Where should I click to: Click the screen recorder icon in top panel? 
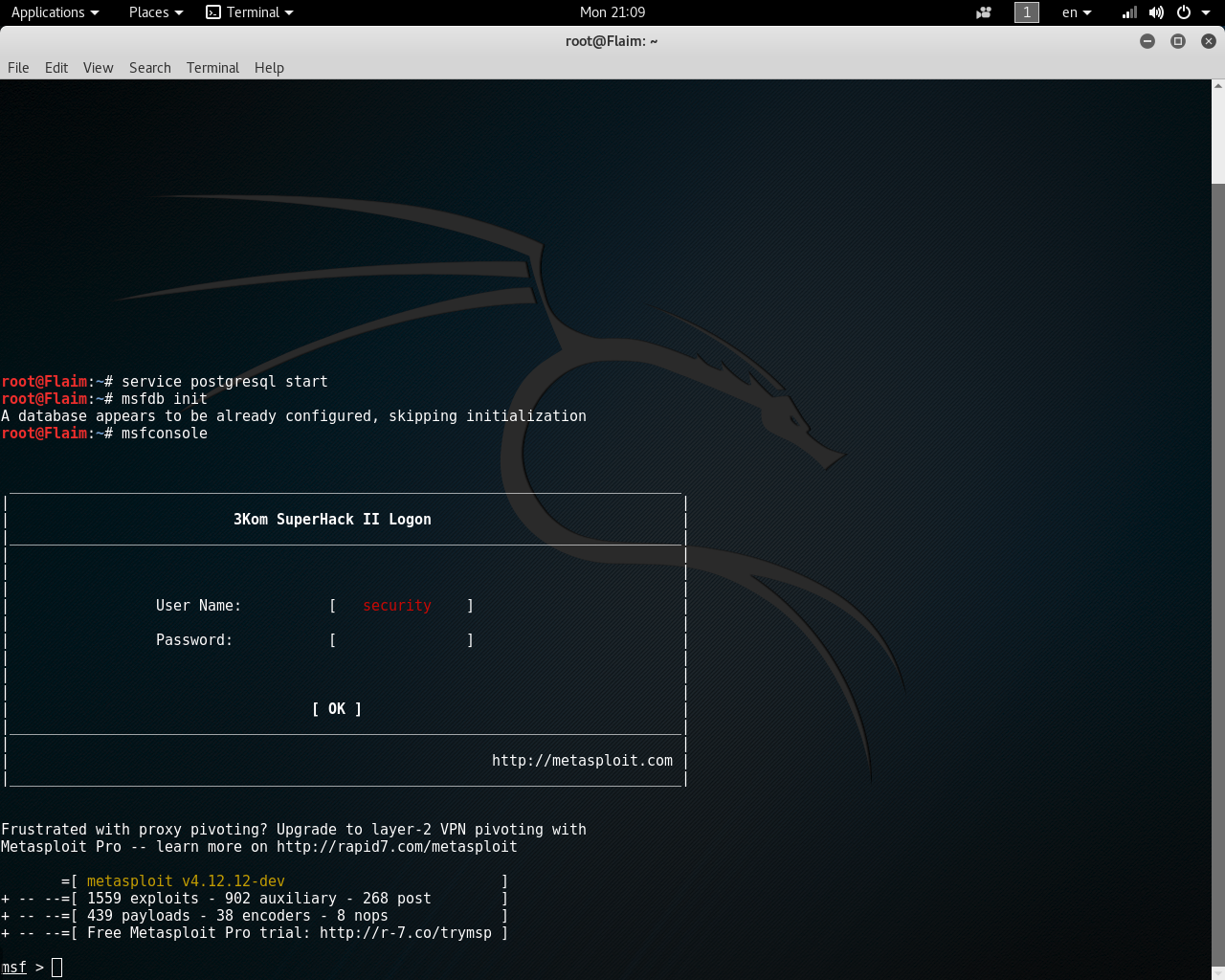coord(983,12)
